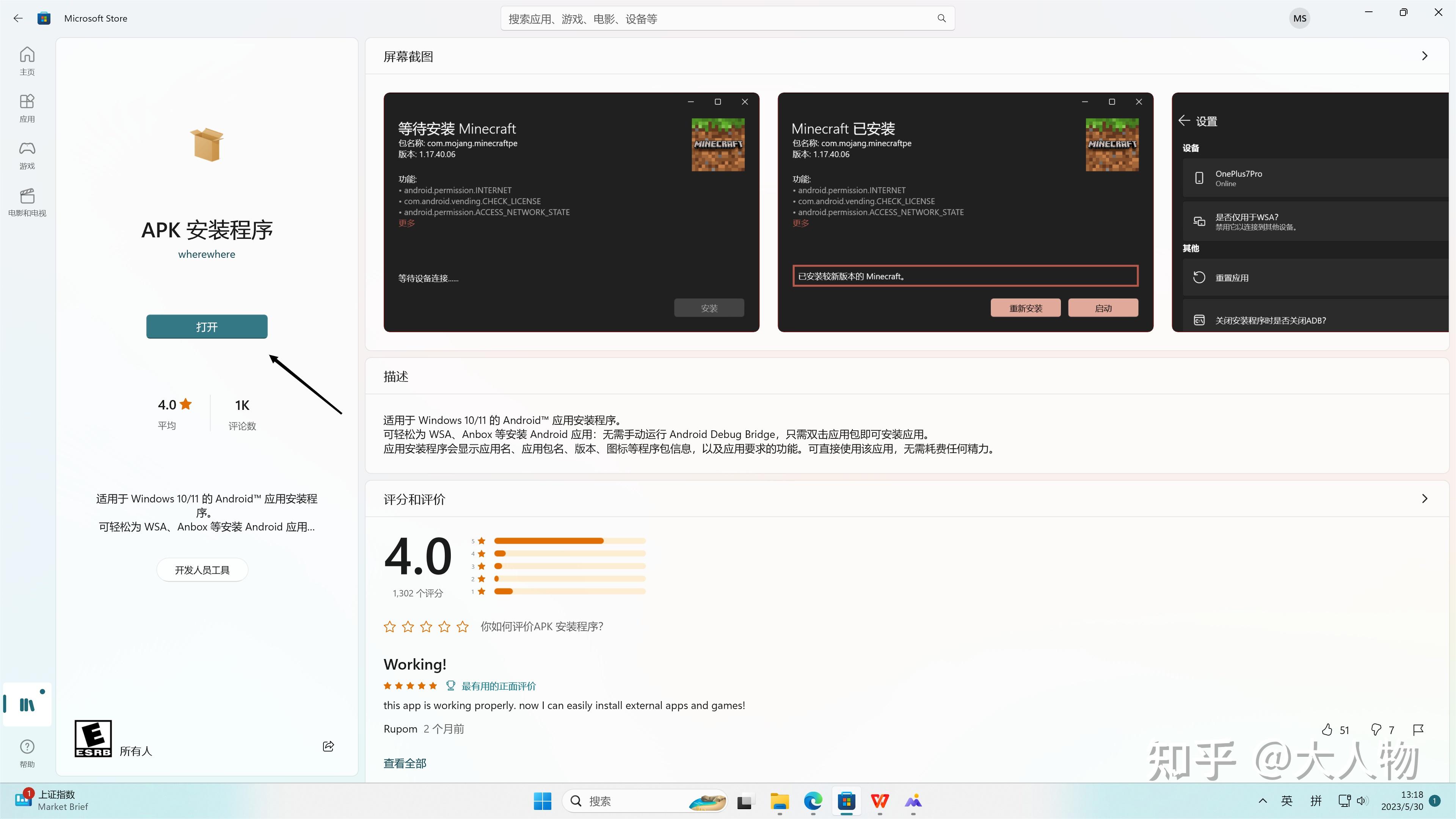
Task: Expand ratings and reviews (评分和评价) chevron
Action: pos(1425,499)
